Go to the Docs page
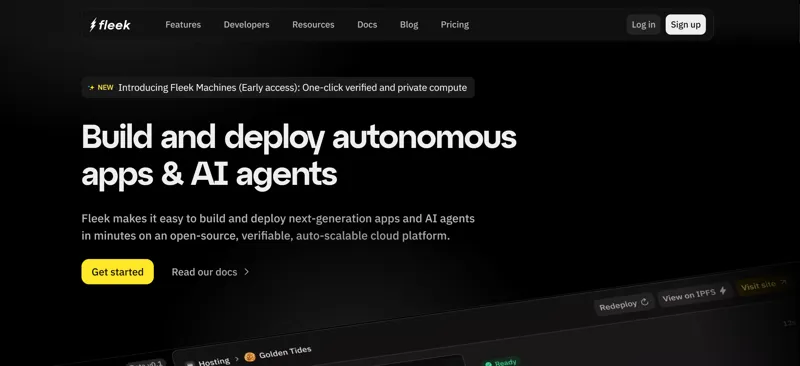 coord(367,25)
